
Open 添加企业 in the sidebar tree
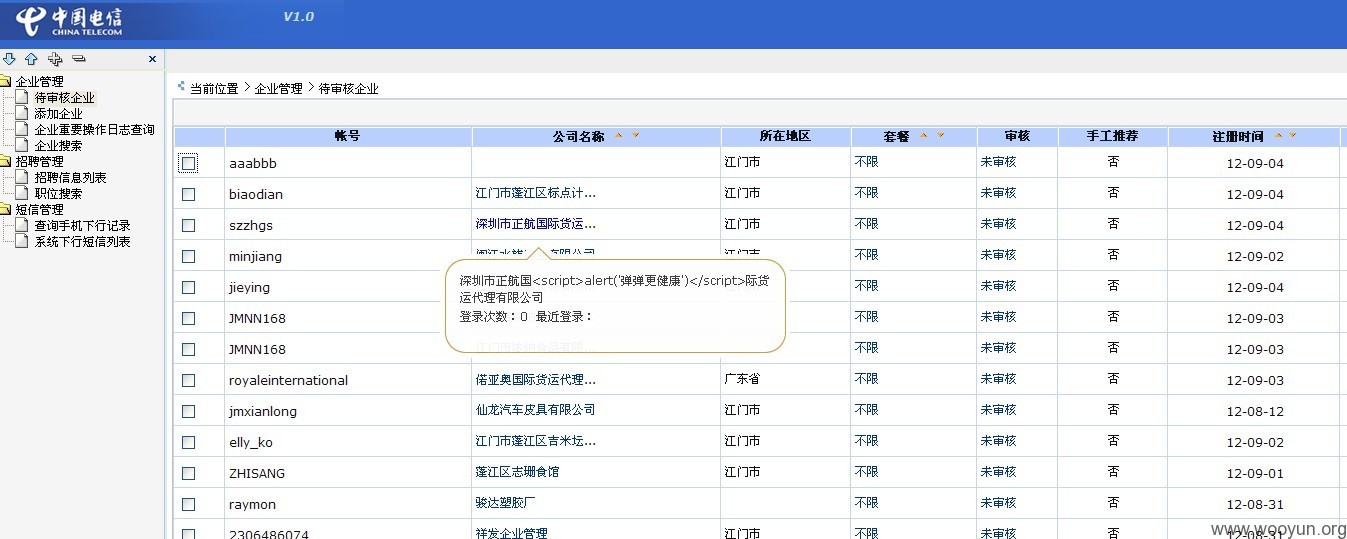(x=58, y=114)
